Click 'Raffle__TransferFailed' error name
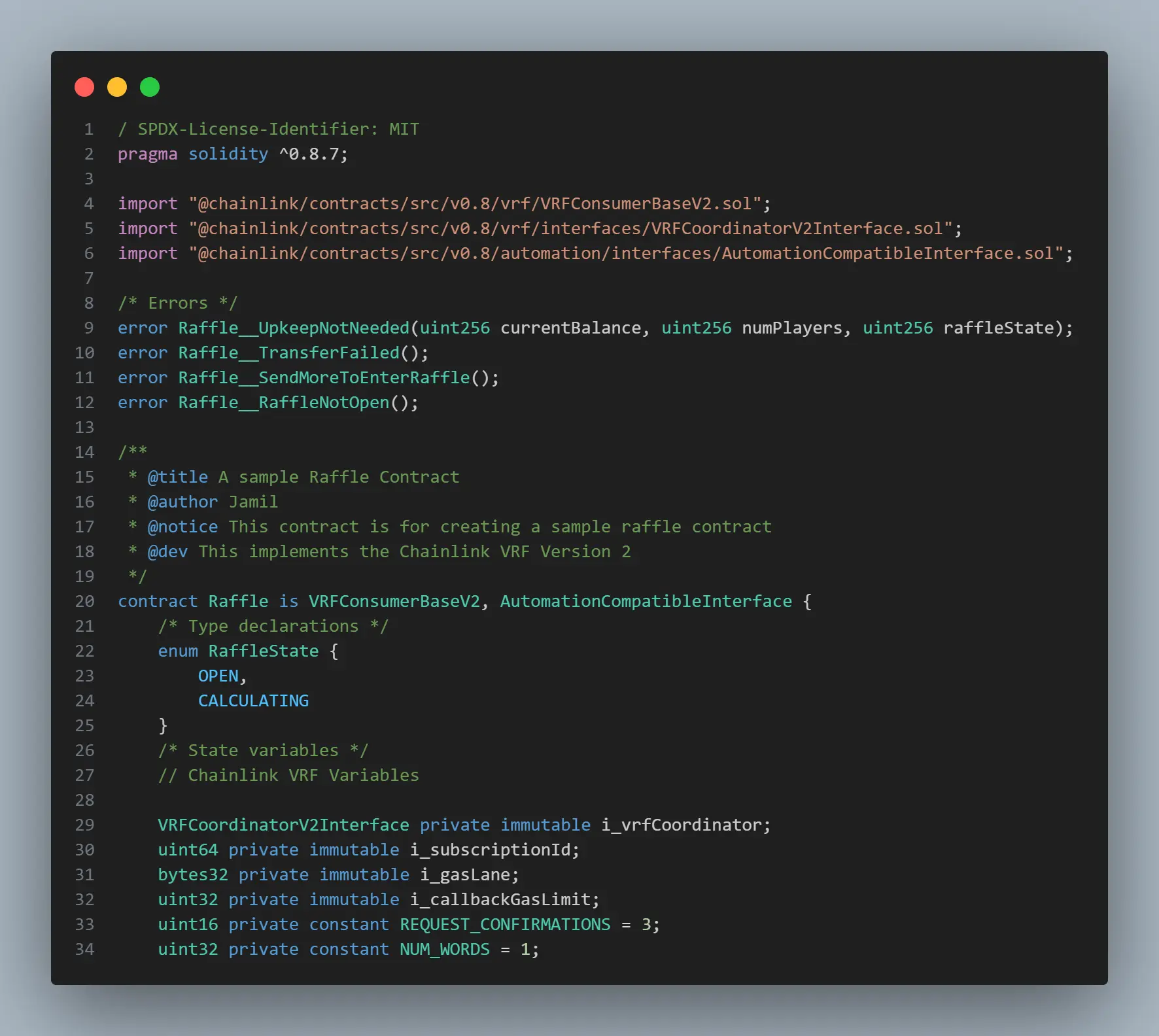The width and height of the screenshot is (1159, 1036). [288, 353]
